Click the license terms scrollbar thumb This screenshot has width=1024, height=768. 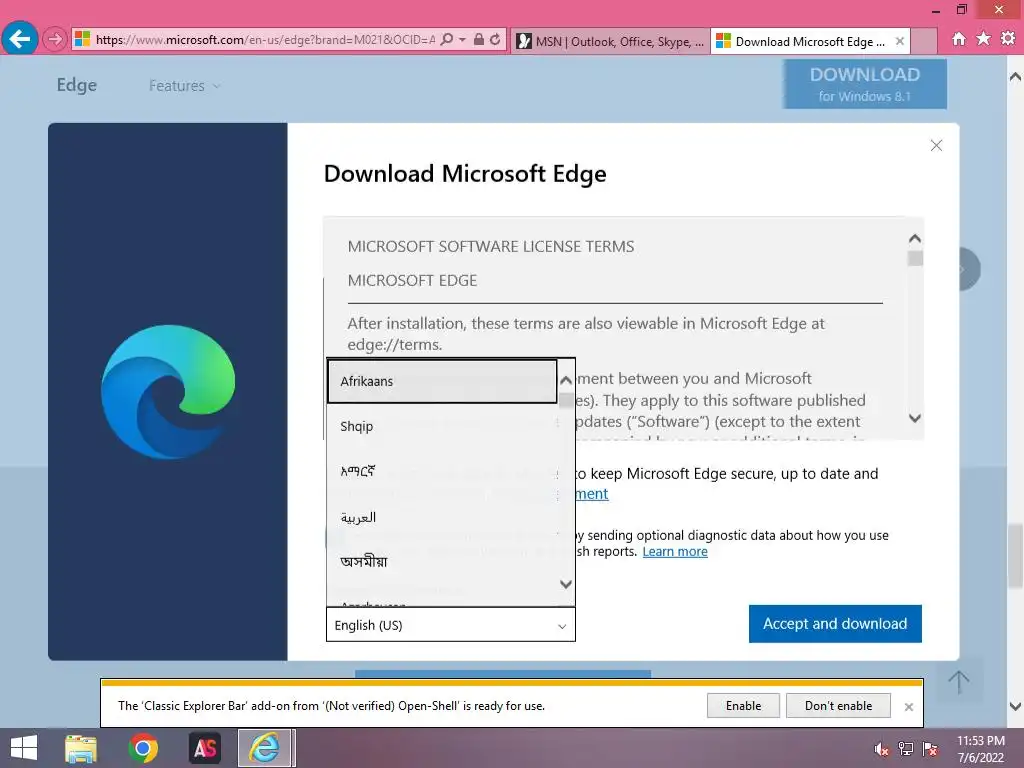point(915,259)
